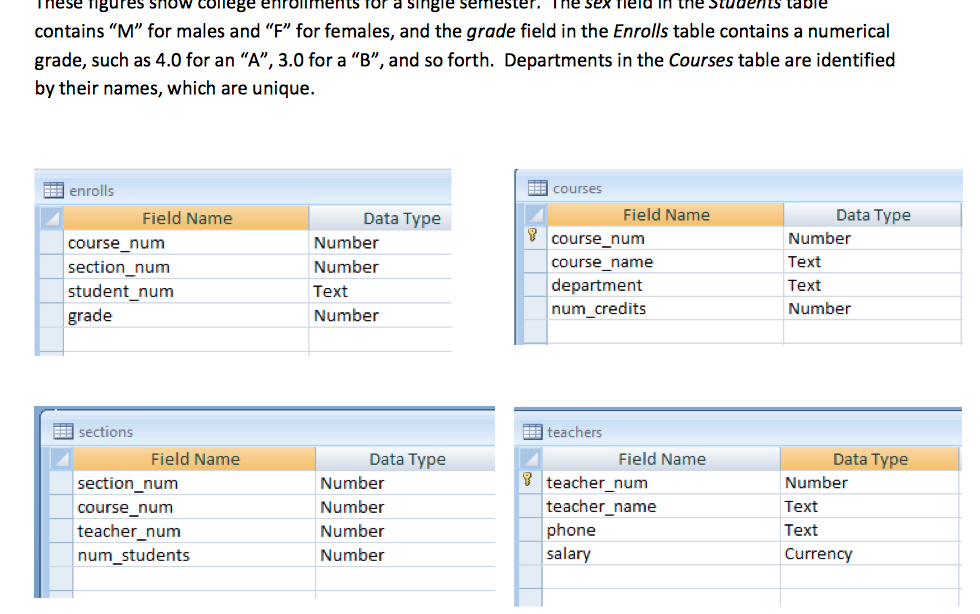Open the Data Type dropdown for grade
Viewport: 980px width, 614px height.
pos(380,315)
